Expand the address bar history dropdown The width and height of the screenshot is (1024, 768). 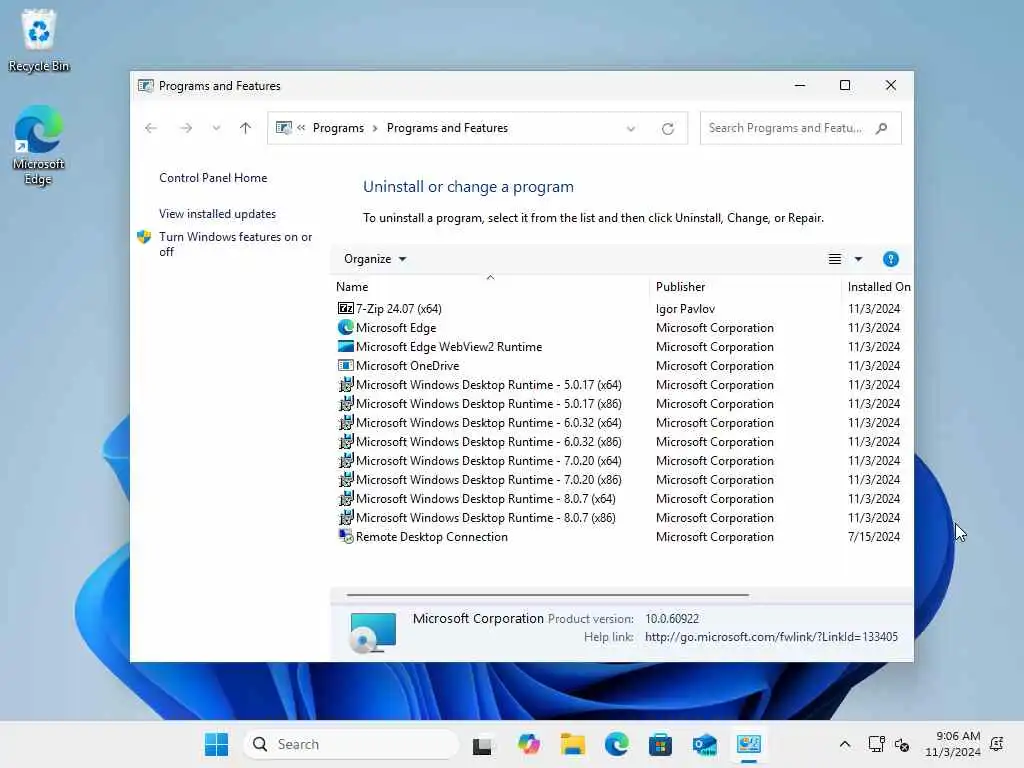point(631,129)
